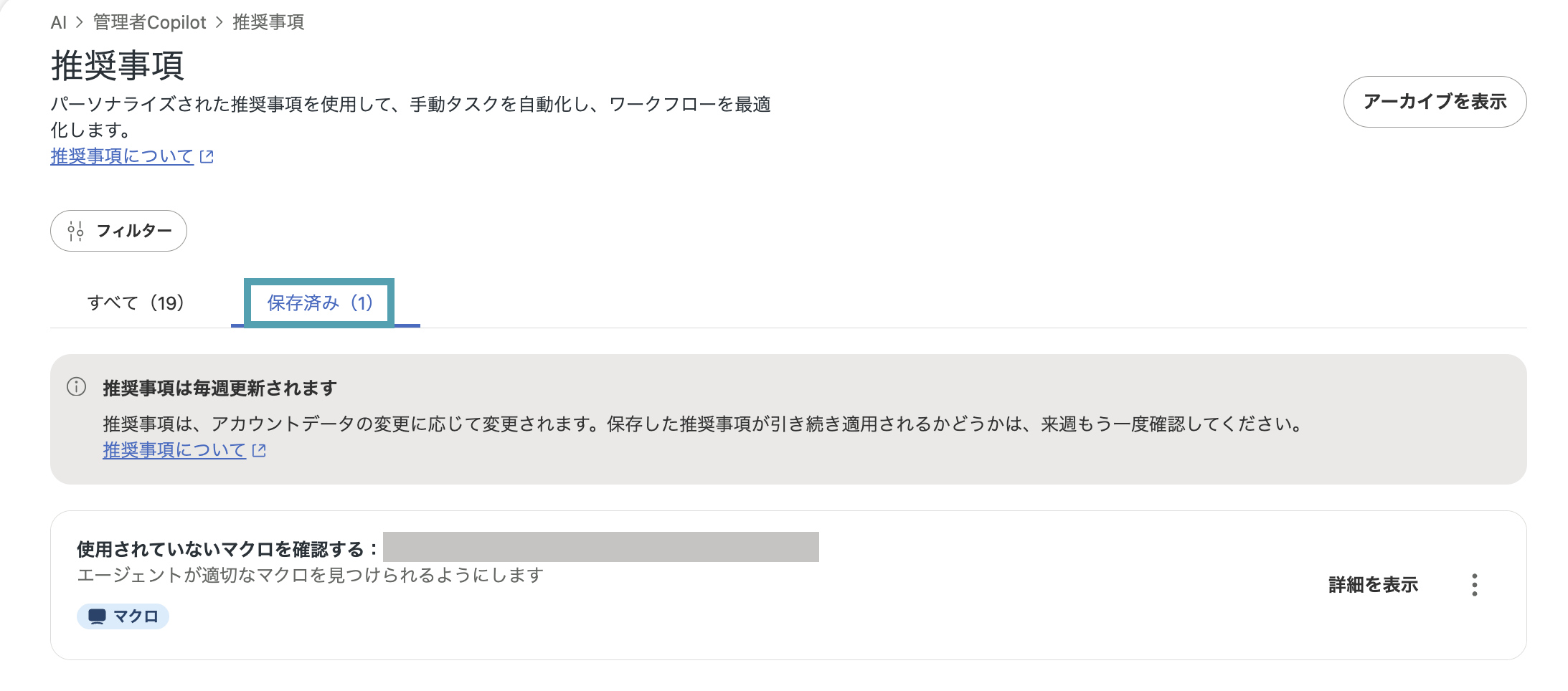Open the 推奨事項について link below the description

(x=122, y=156)
